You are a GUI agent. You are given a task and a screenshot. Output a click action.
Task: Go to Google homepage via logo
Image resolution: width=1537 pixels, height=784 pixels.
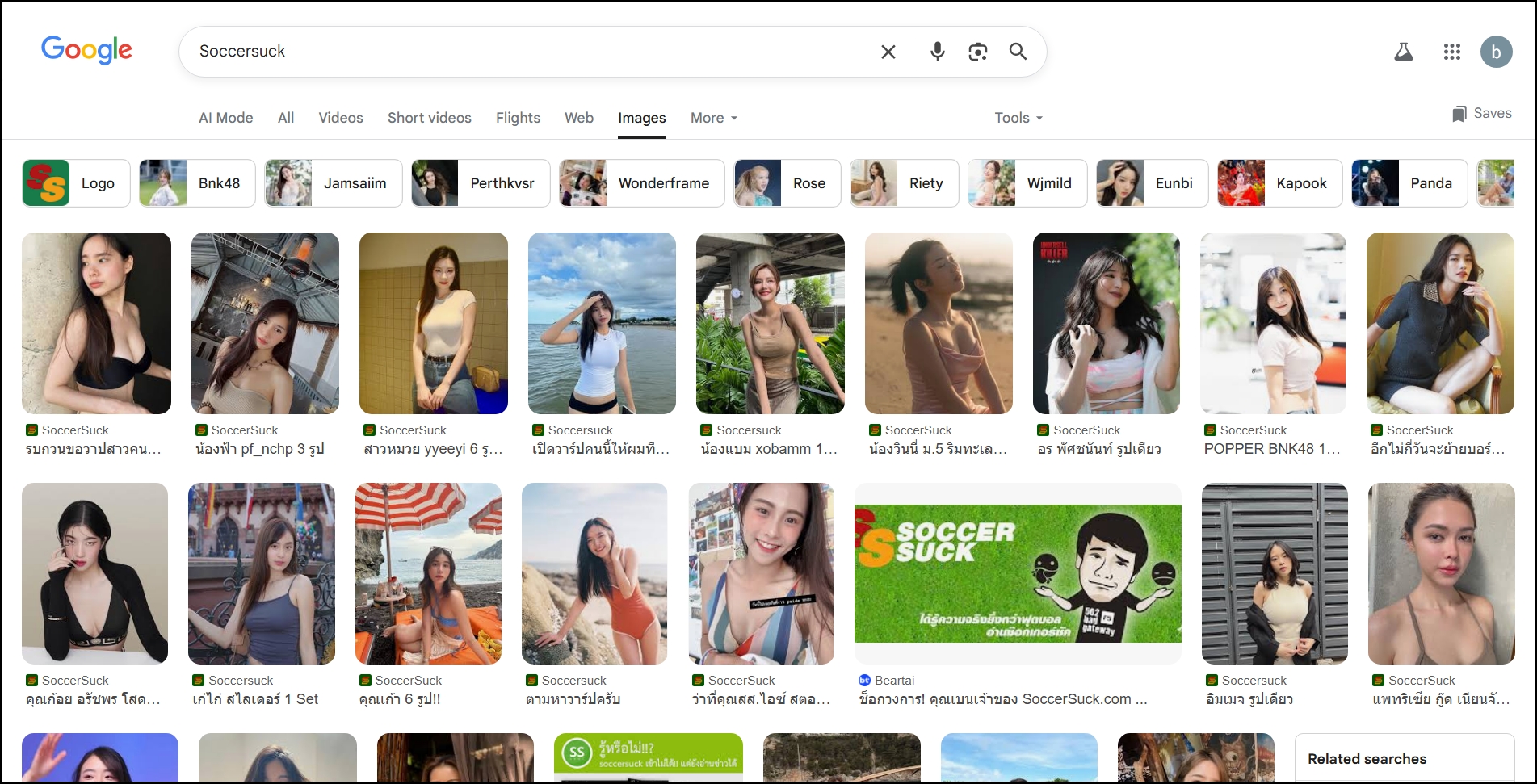click(x=86, y=50)
